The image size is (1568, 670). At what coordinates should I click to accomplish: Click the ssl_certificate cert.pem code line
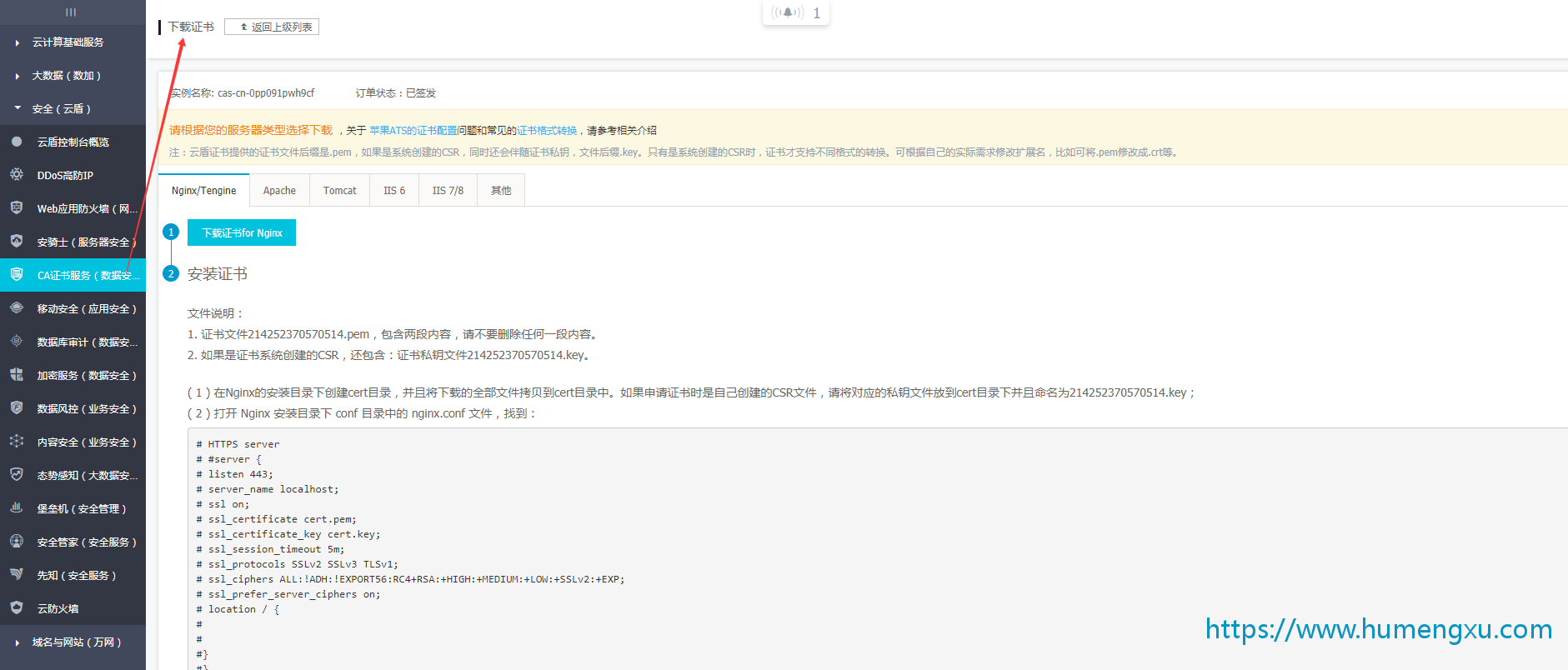277,519
